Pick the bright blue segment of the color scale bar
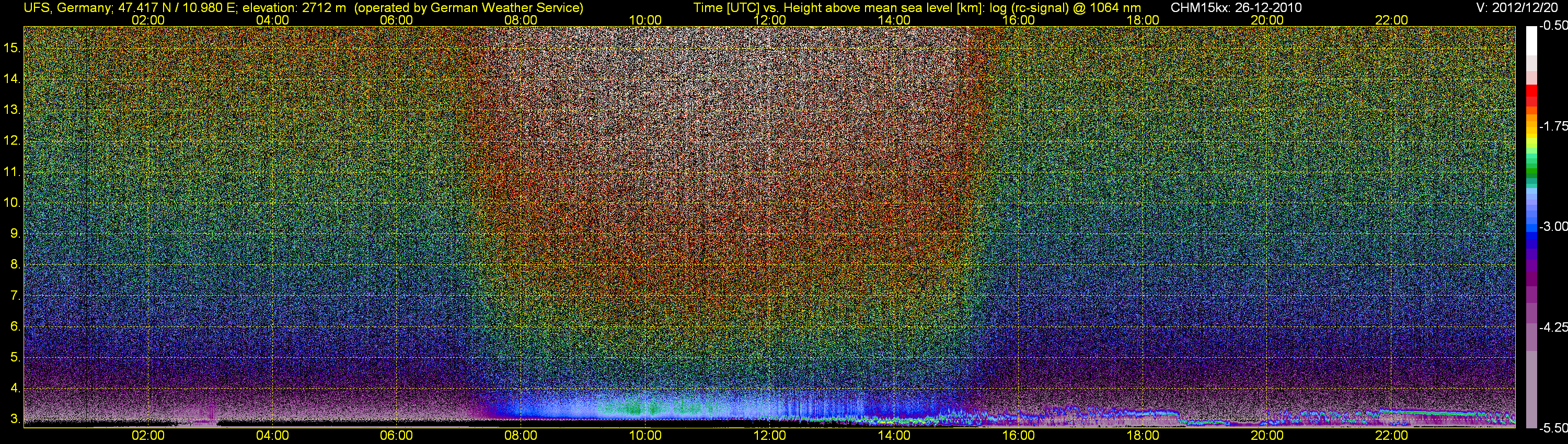 (1531, 228)
